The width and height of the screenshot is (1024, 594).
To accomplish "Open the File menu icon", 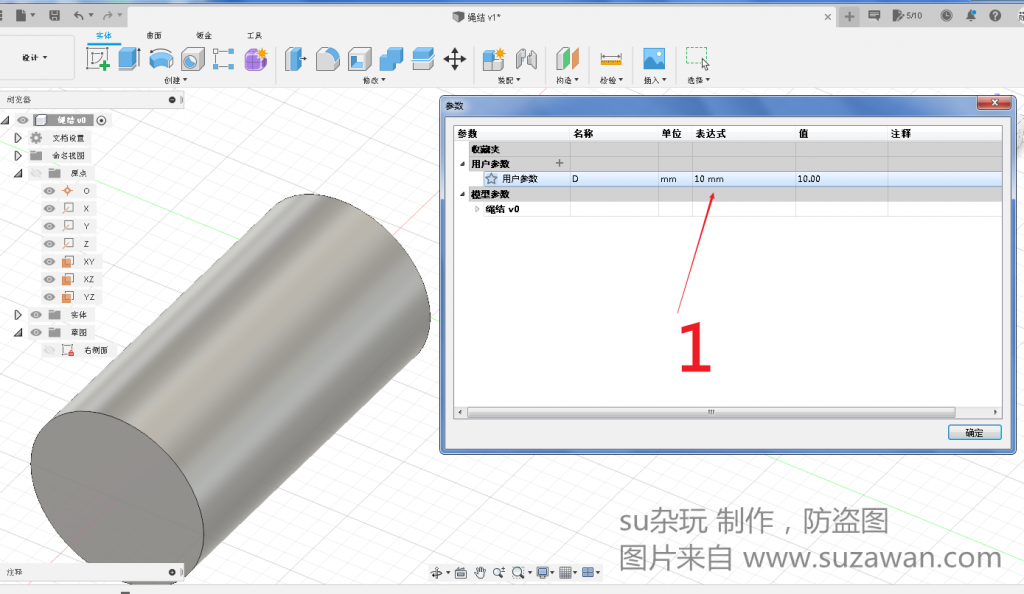I will 22,16.
